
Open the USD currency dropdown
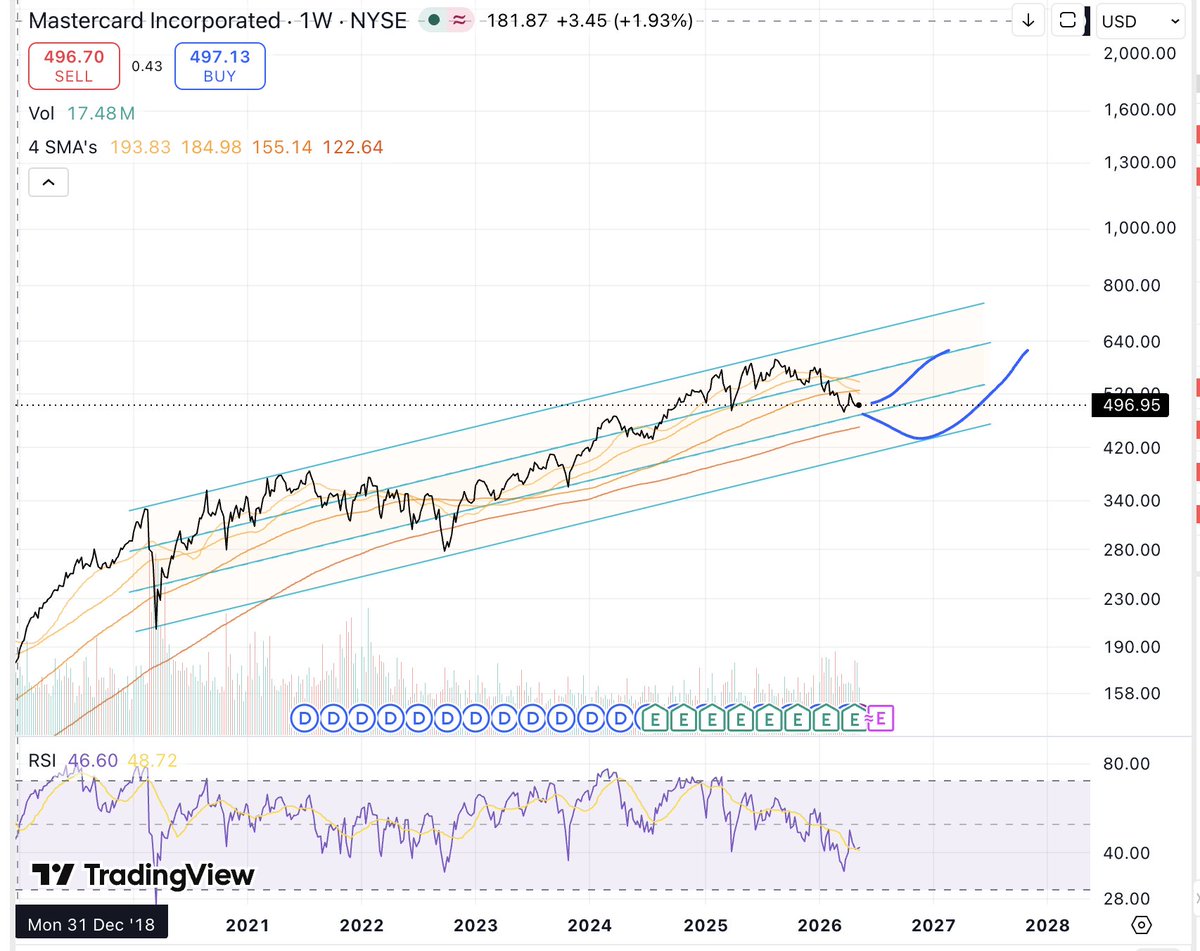point(1140,20)
